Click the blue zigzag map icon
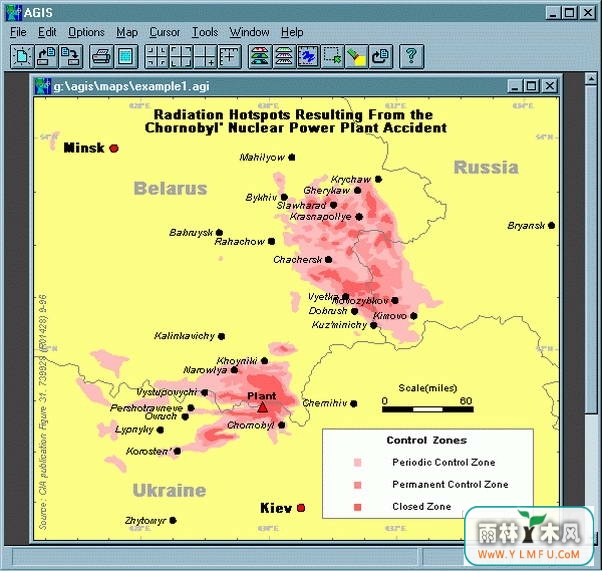The width and height of the screenshot is (602, 571). coord(308,56)
